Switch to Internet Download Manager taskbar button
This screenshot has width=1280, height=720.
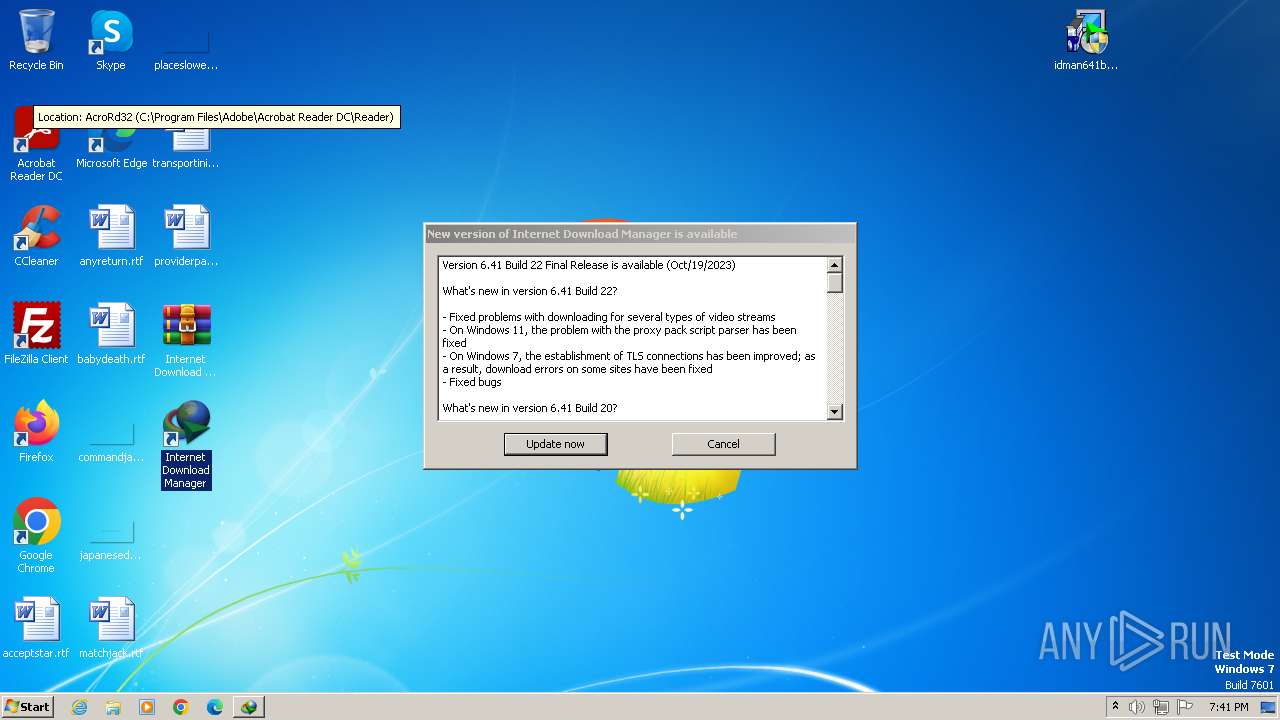(249, 707)
